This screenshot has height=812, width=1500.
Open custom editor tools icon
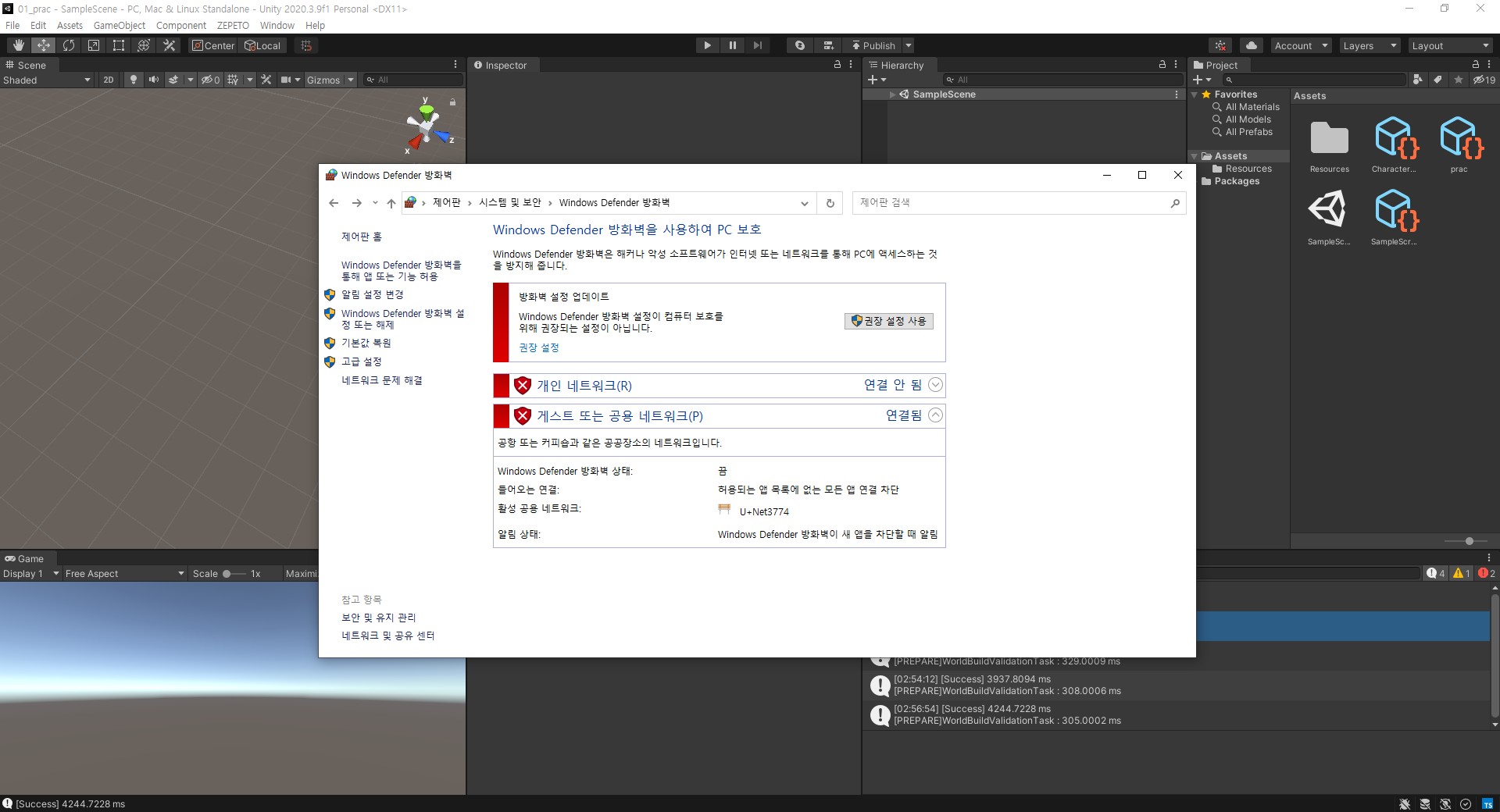click(169, 45)
